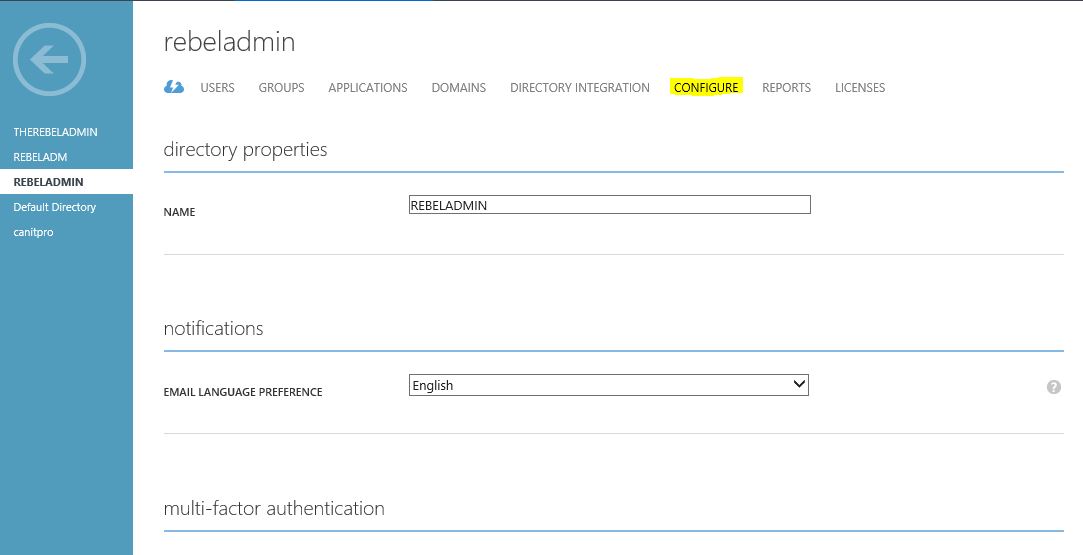Image resolution: width=1083 pixels, height=555 pixels.
Task: Open the Directory Integration tab
Action: 579,88
